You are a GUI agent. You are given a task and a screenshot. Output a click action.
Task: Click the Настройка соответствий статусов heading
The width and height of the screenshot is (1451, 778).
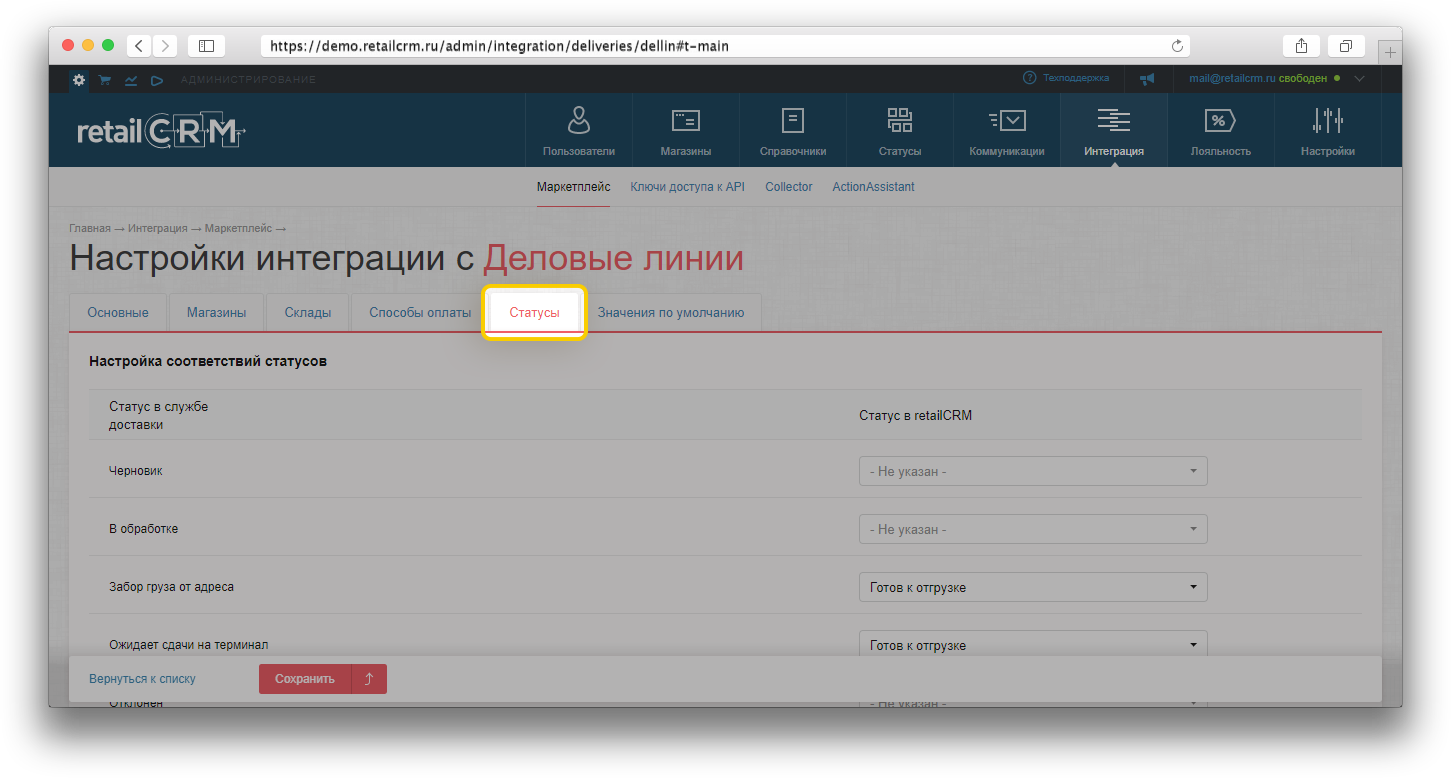click(208, 361)
